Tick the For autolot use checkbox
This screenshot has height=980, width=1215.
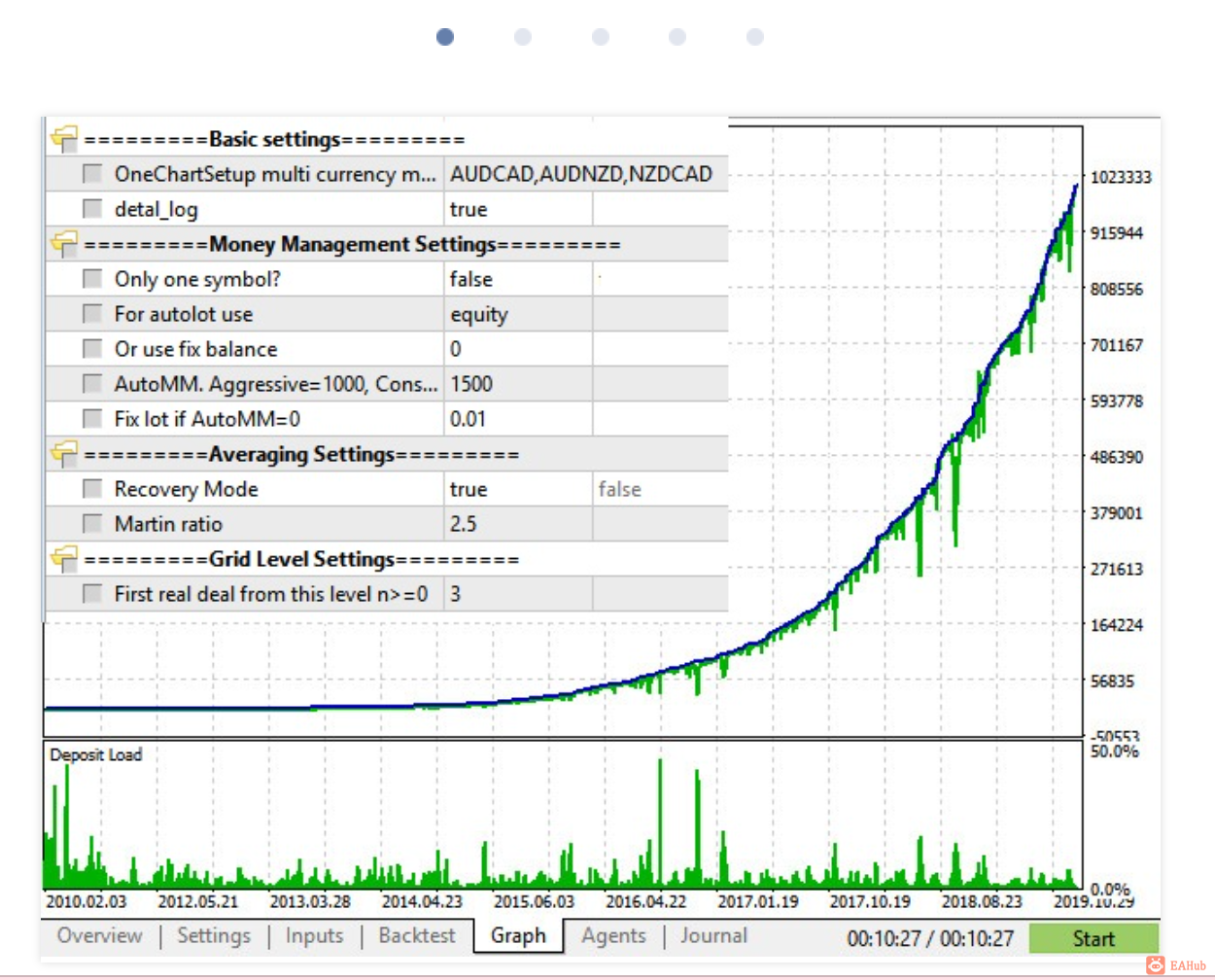click(x=92, y=314)
